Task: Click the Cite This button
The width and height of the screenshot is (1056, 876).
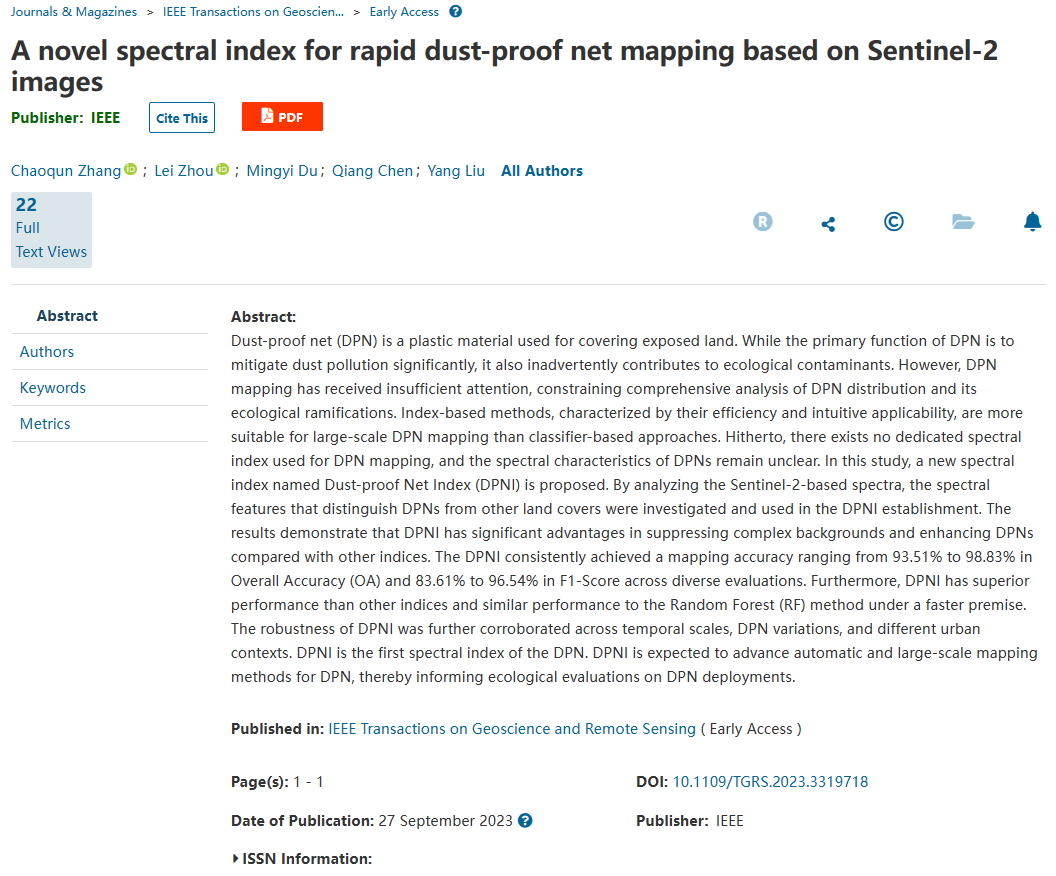Action: click(x=182, y=118)
